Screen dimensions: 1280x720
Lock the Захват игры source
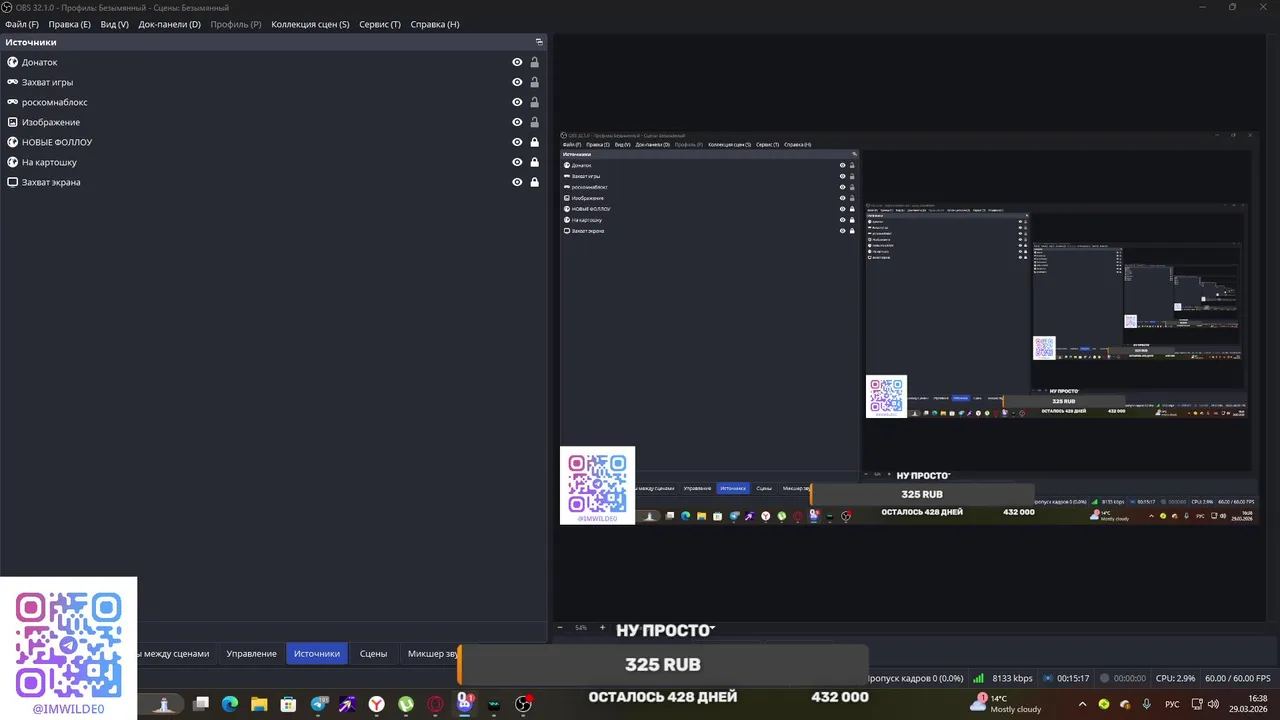coord(535,82)
